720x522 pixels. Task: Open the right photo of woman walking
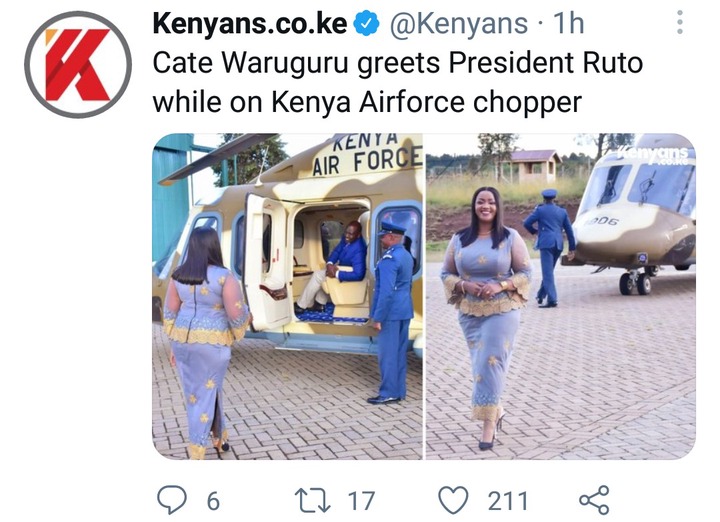click(561, 296)
